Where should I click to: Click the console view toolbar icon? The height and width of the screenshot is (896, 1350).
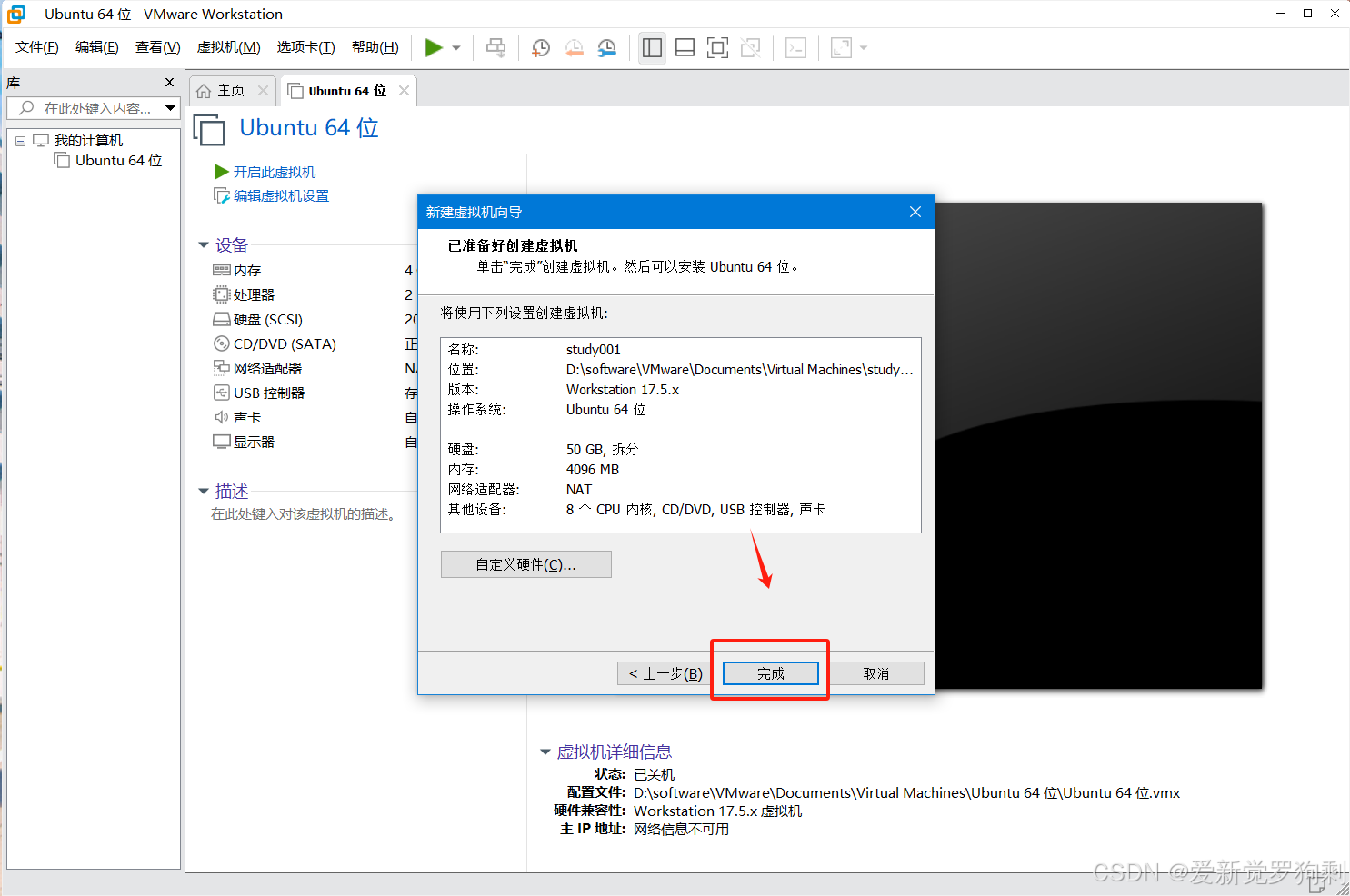click(x=795, y=47)
